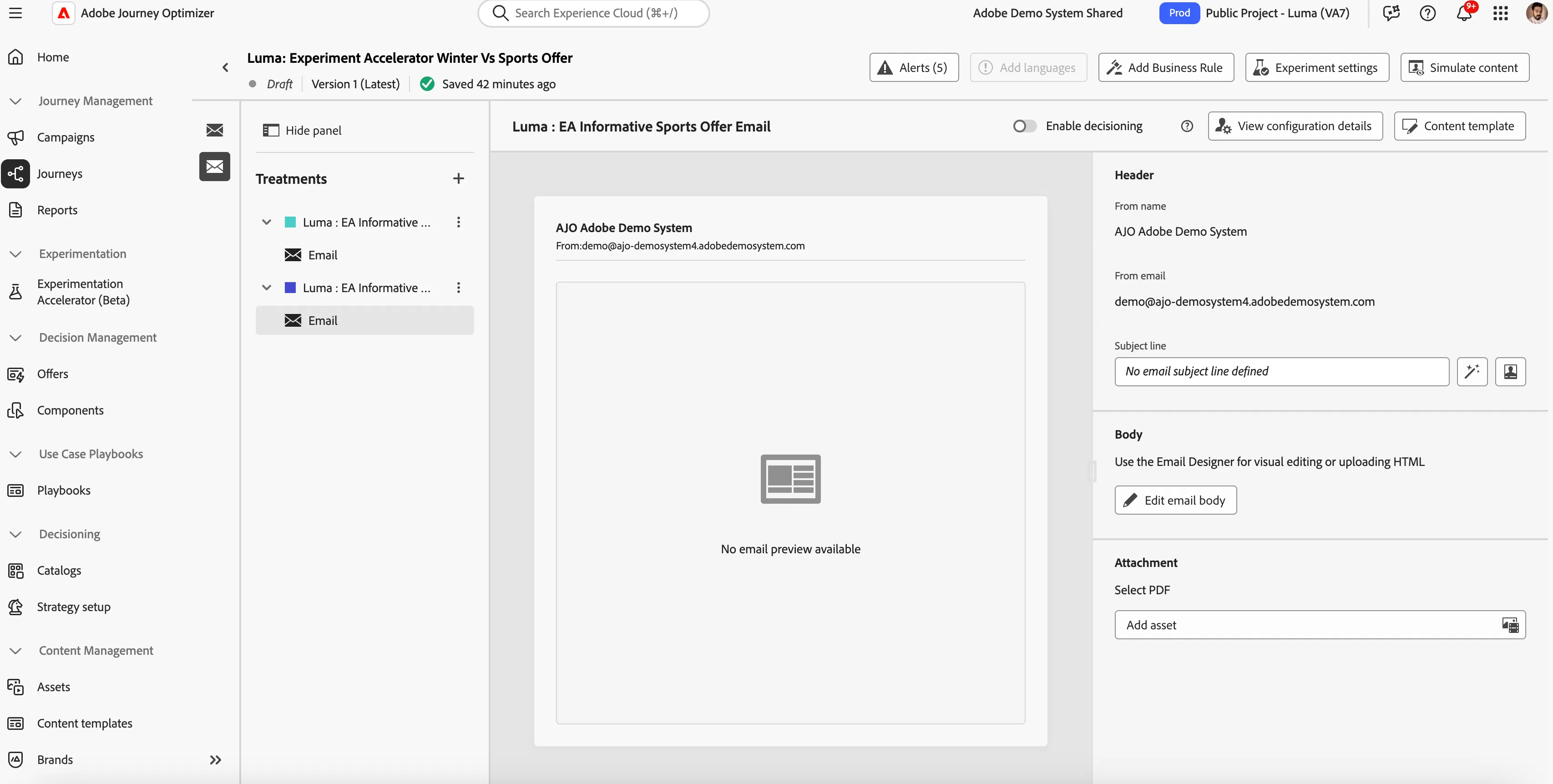The image size is (1553, 784).
Task: Open the hamburger navigation menu
Action: click(x=15, y=13)
